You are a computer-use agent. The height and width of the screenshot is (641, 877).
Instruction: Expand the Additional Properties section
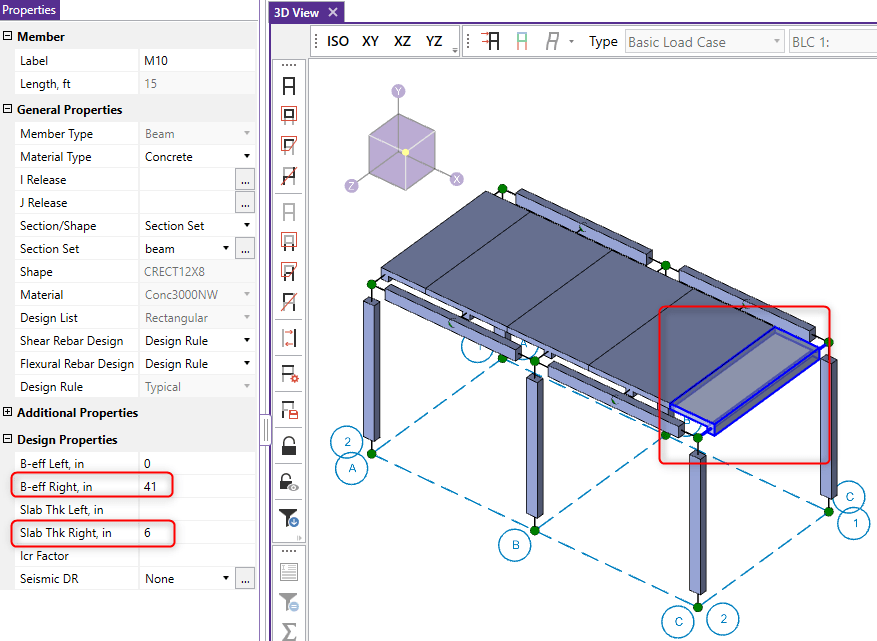click(x=8, y=412)
